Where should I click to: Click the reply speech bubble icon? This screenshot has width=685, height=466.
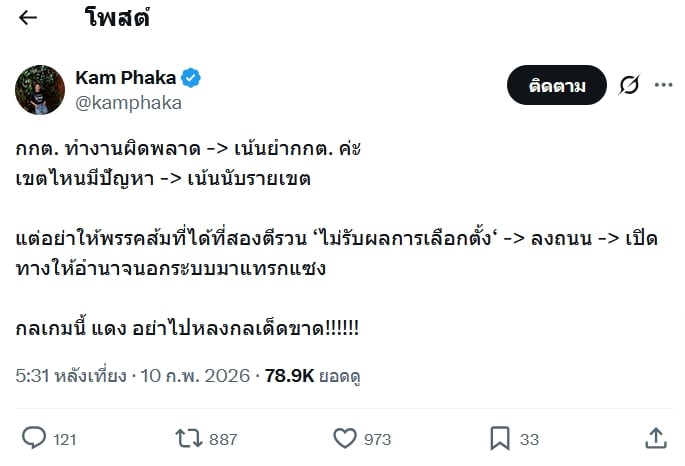34,438
